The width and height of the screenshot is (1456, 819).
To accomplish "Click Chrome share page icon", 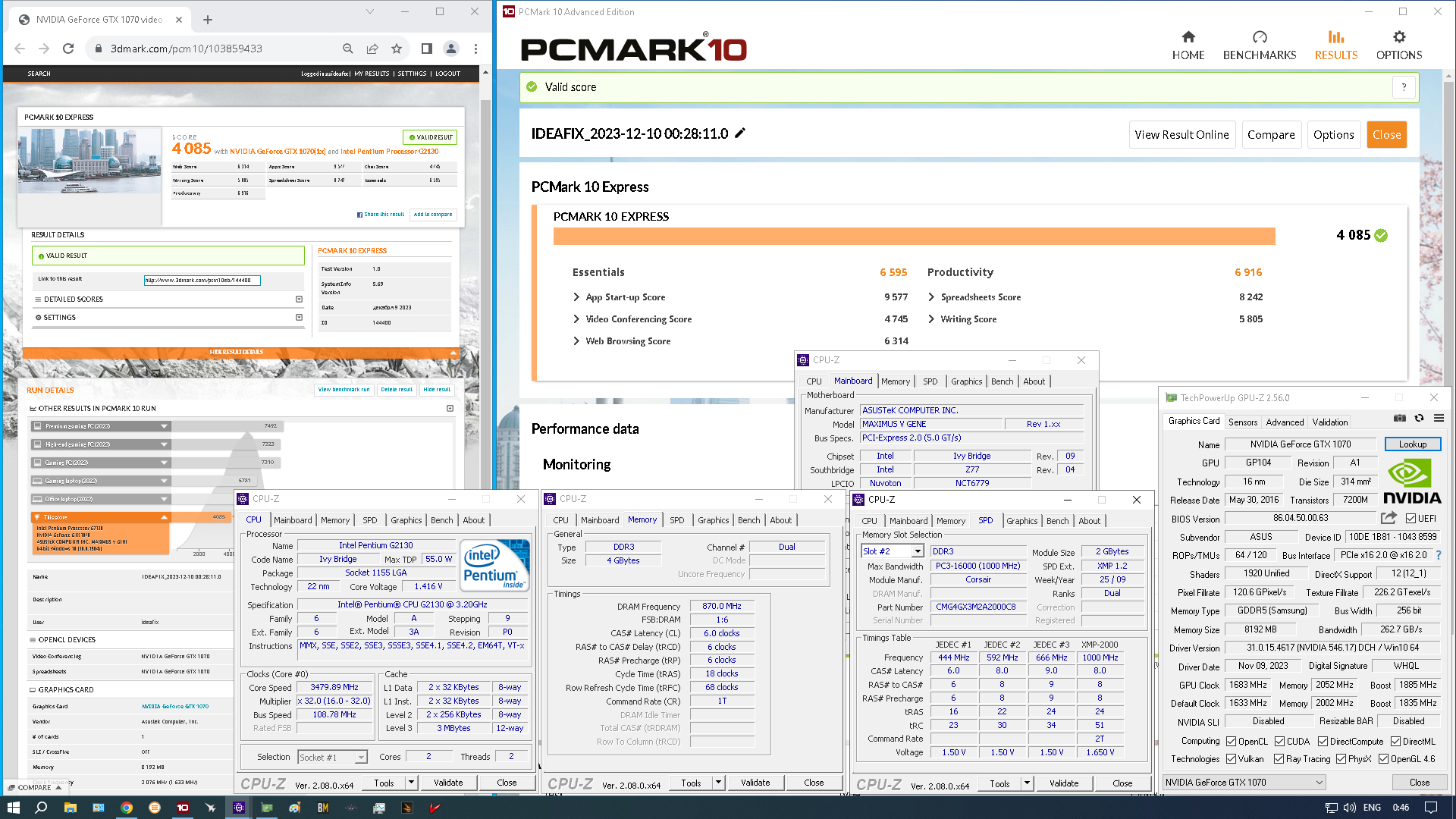I will pos(372,49).
